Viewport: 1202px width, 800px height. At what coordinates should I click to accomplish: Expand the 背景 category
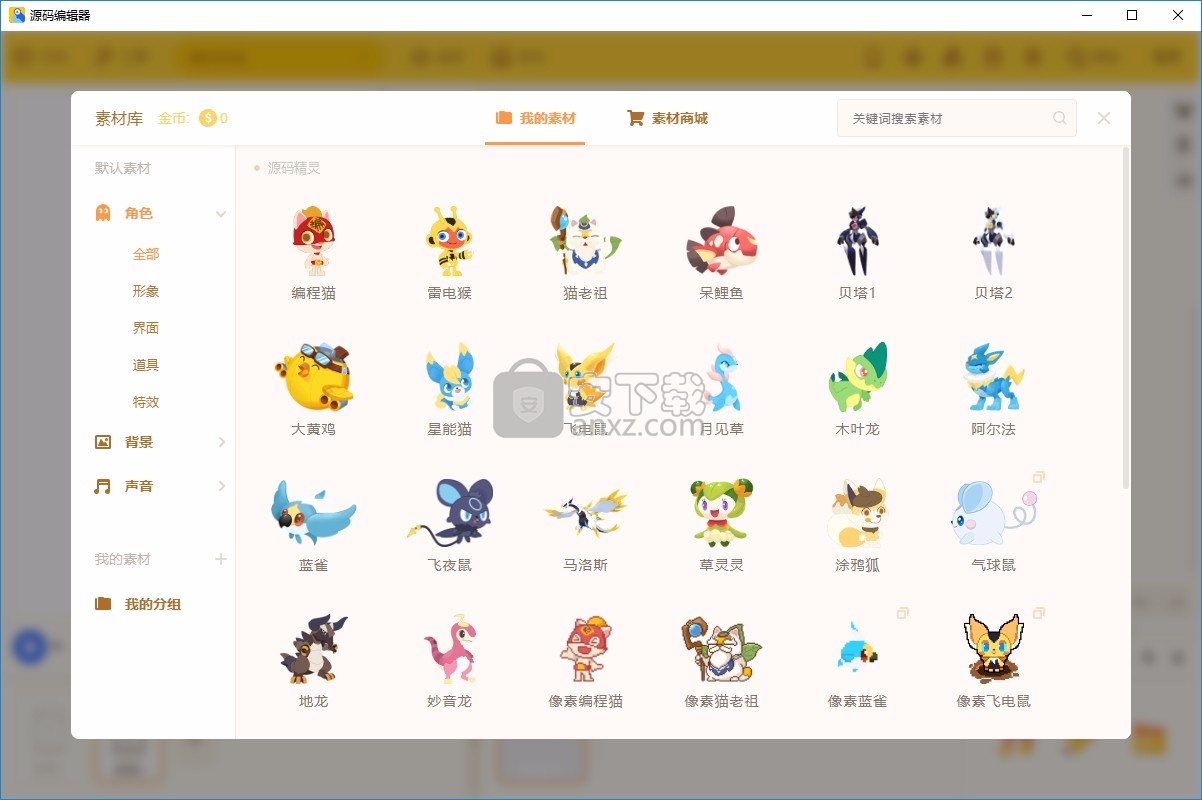tap(221, 442)
